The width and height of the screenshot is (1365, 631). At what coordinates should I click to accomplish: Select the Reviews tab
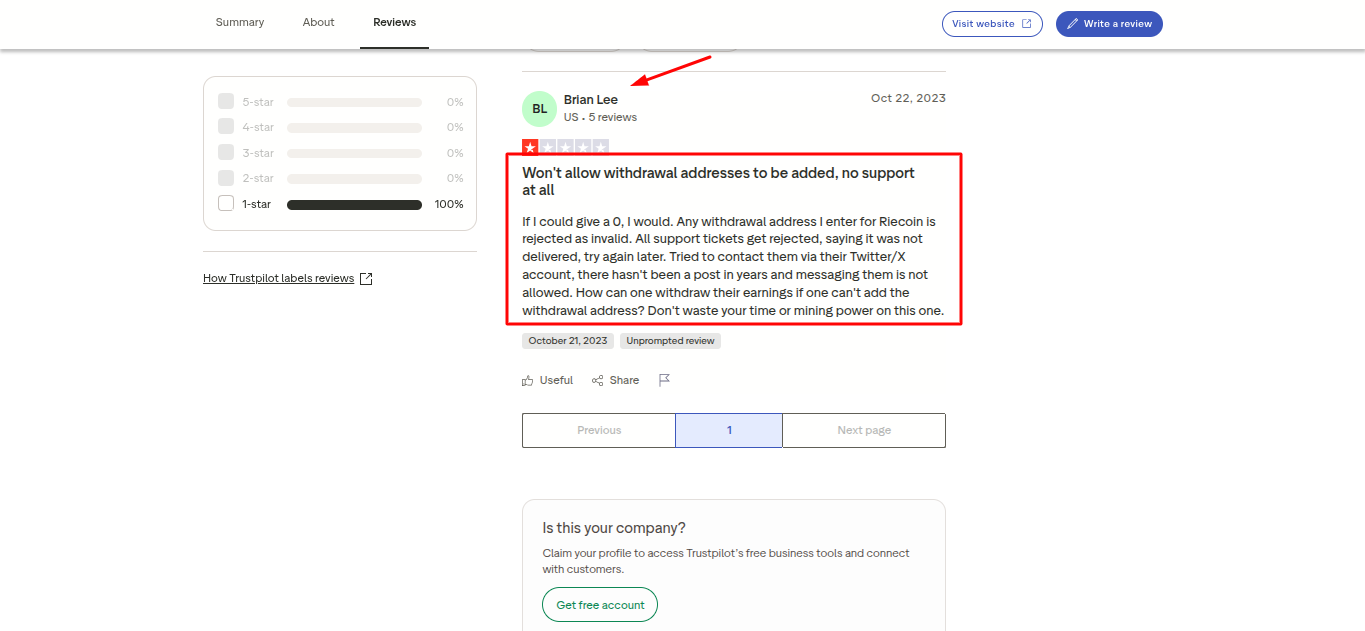(395, 23)
